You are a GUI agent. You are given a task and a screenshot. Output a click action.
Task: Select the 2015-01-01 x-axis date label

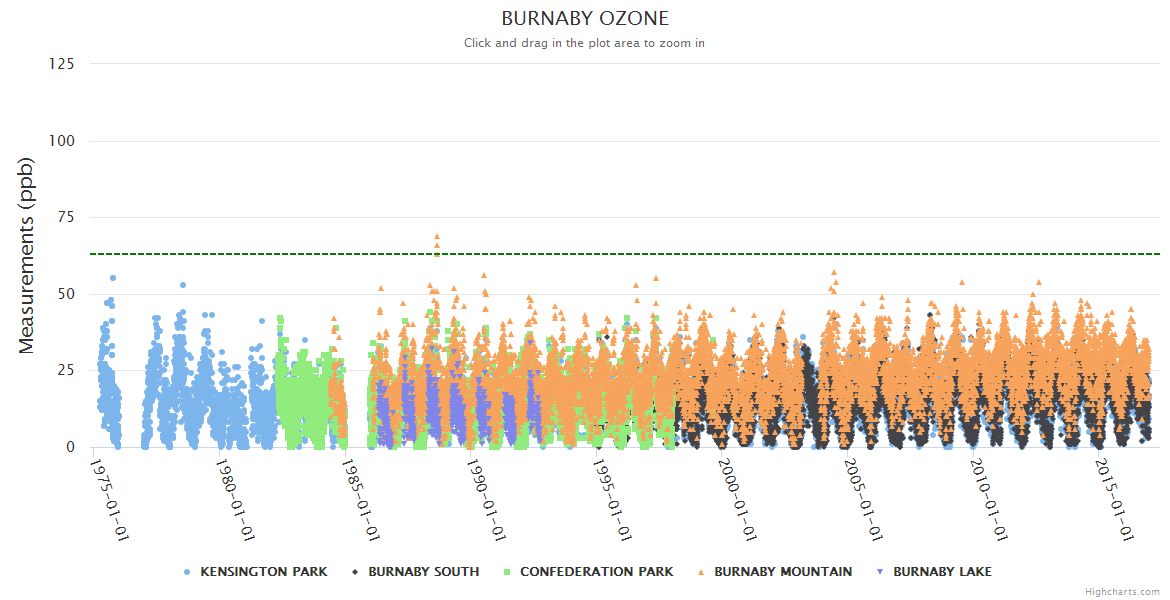[1116, 498]
